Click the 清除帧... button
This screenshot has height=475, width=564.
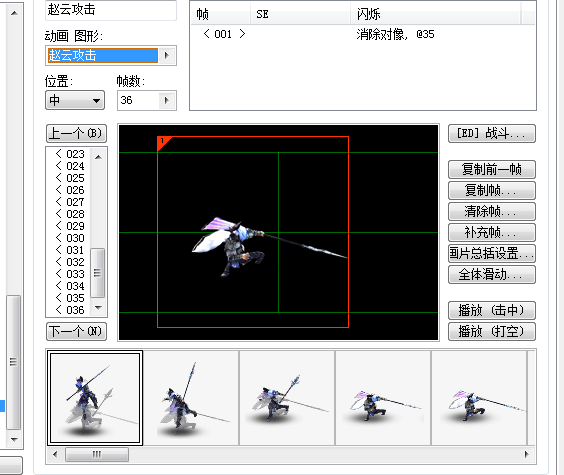(x=492, y=211)
